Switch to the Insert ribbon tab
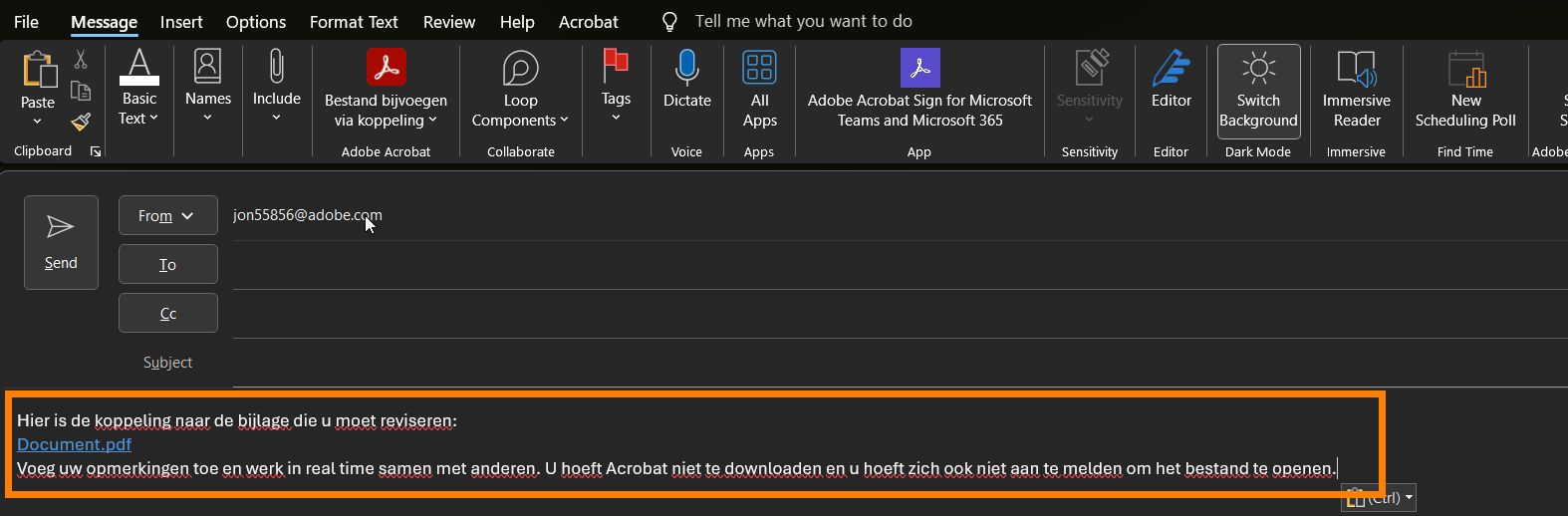The height and width of the screenshot is (516, 1568). click(x=181, y=22)
